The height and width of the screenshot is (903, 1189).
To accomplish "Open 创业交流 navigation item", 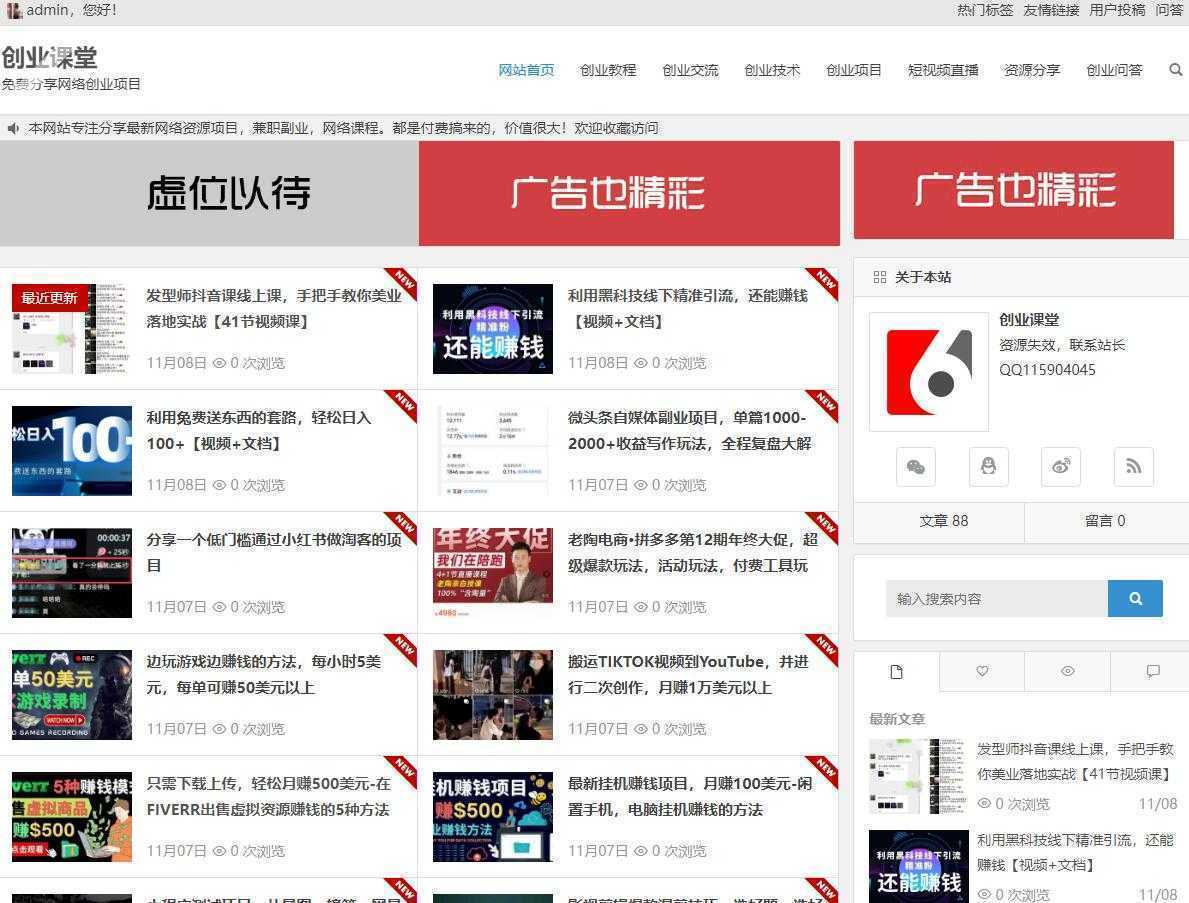I will [x=690, y=70].
